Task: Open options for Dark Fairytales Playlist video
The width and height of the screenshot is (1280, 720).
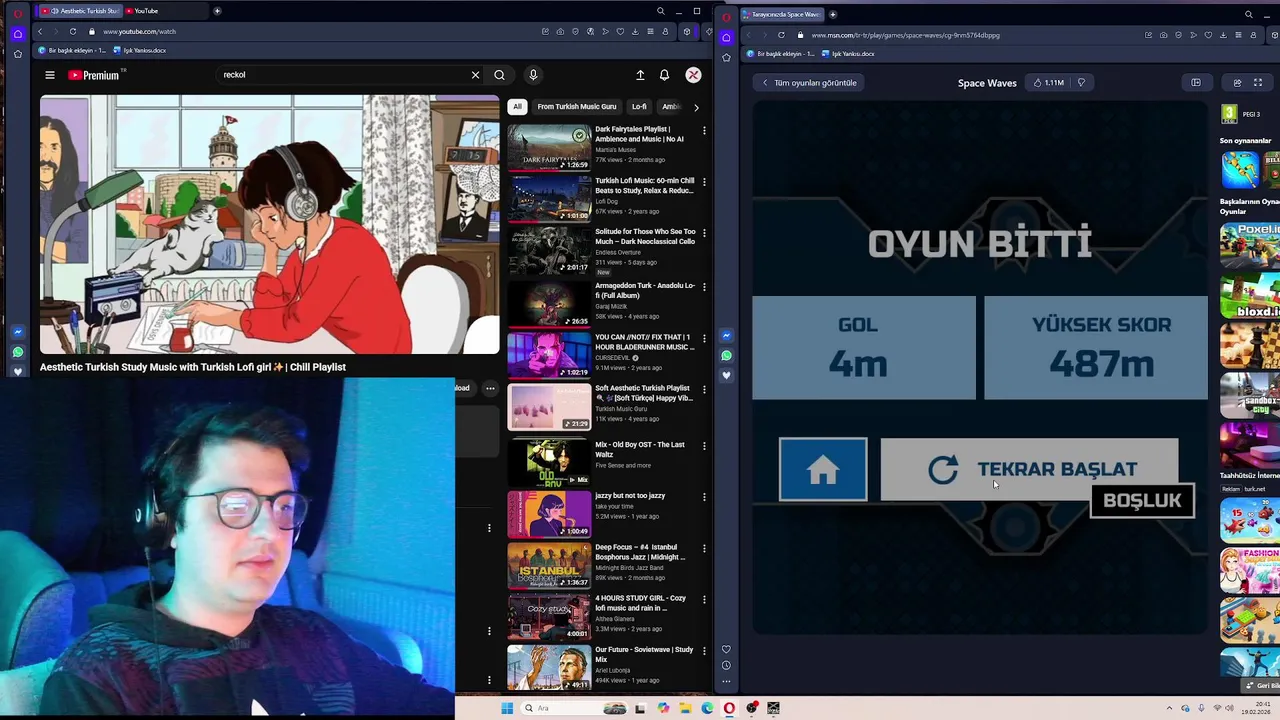Action: (x=704, y=130)
